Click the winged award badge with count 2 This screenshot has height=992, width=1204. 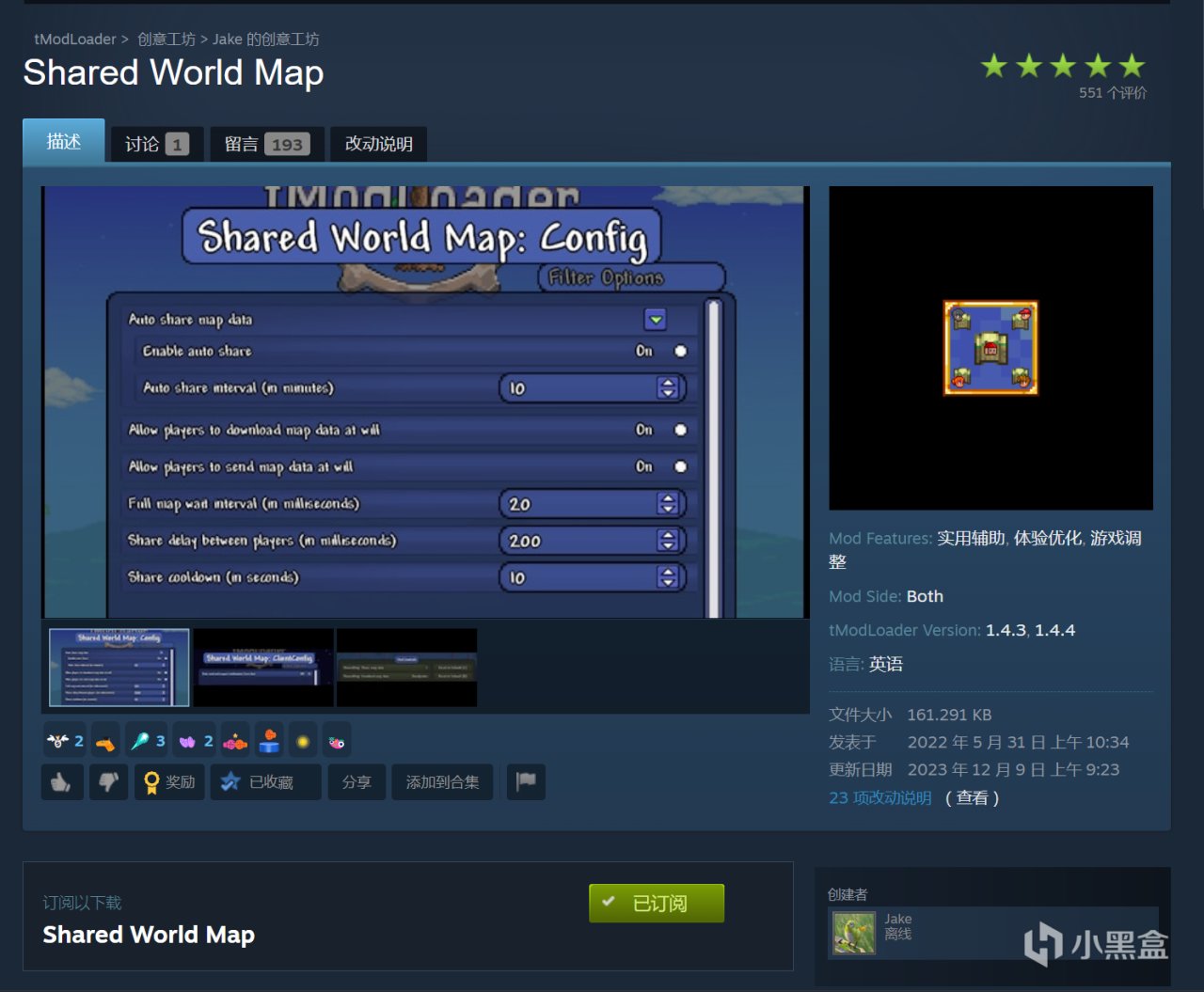click(65, 741)
